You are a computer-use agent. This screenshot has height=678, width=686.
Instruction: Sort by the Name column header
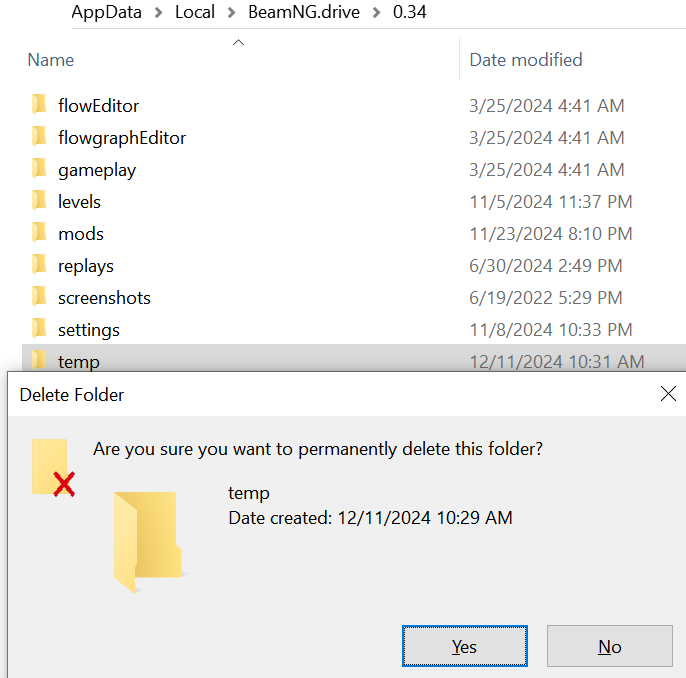point(51,60)
